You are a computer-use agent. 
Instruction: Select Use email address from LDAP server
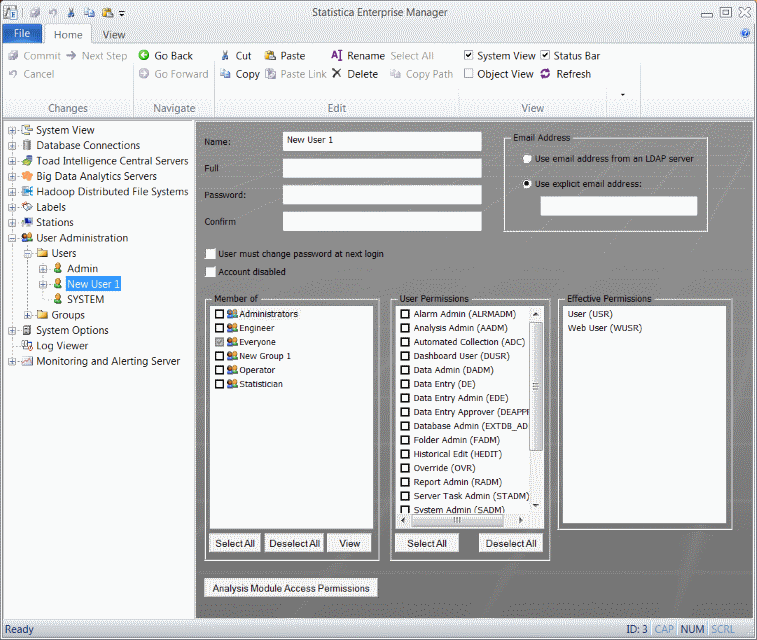tap(527, 159)
